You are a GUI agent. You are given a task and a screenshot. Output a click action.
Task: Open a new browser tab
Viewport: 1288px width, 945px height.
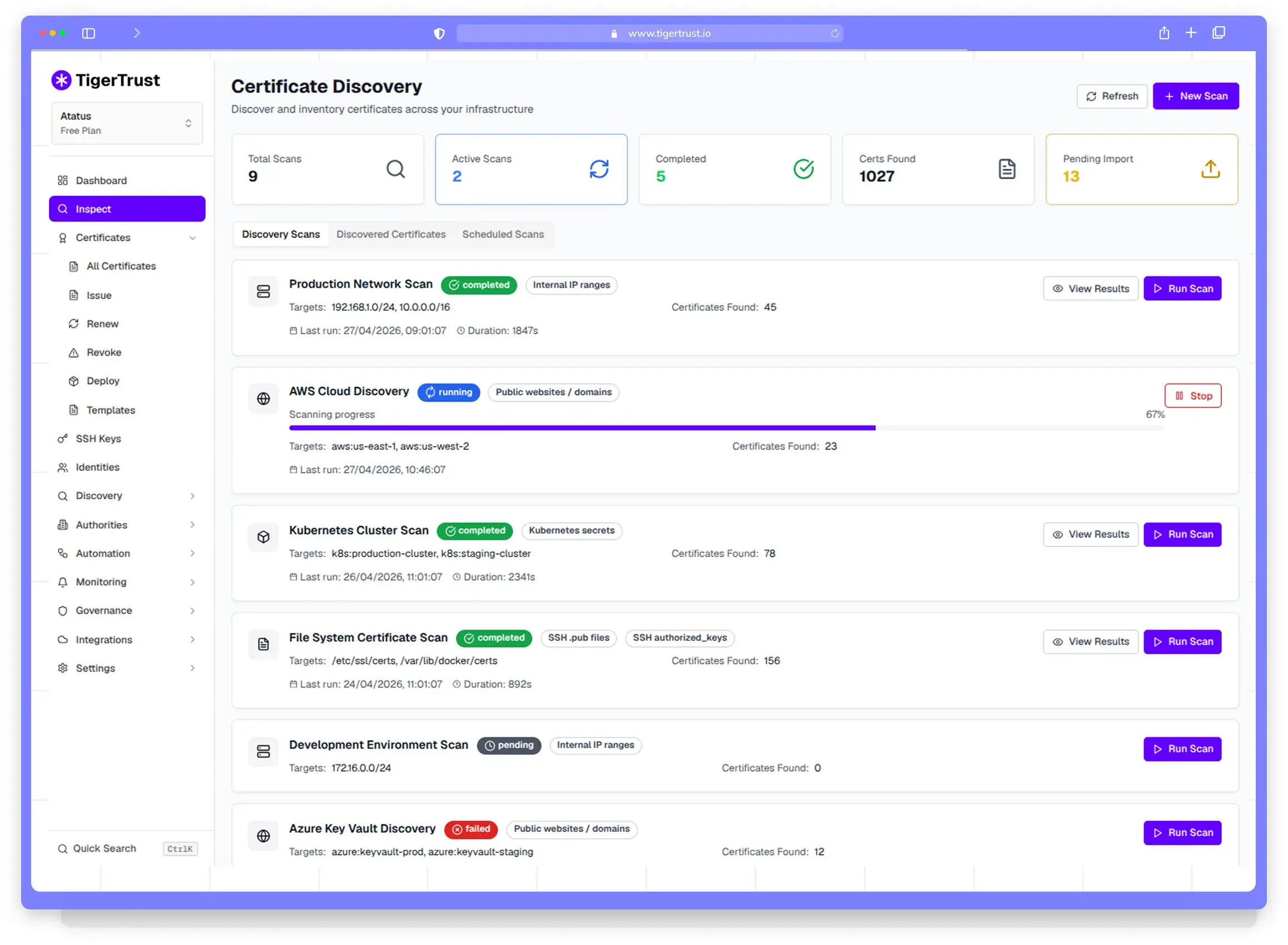pos(1190,33)
